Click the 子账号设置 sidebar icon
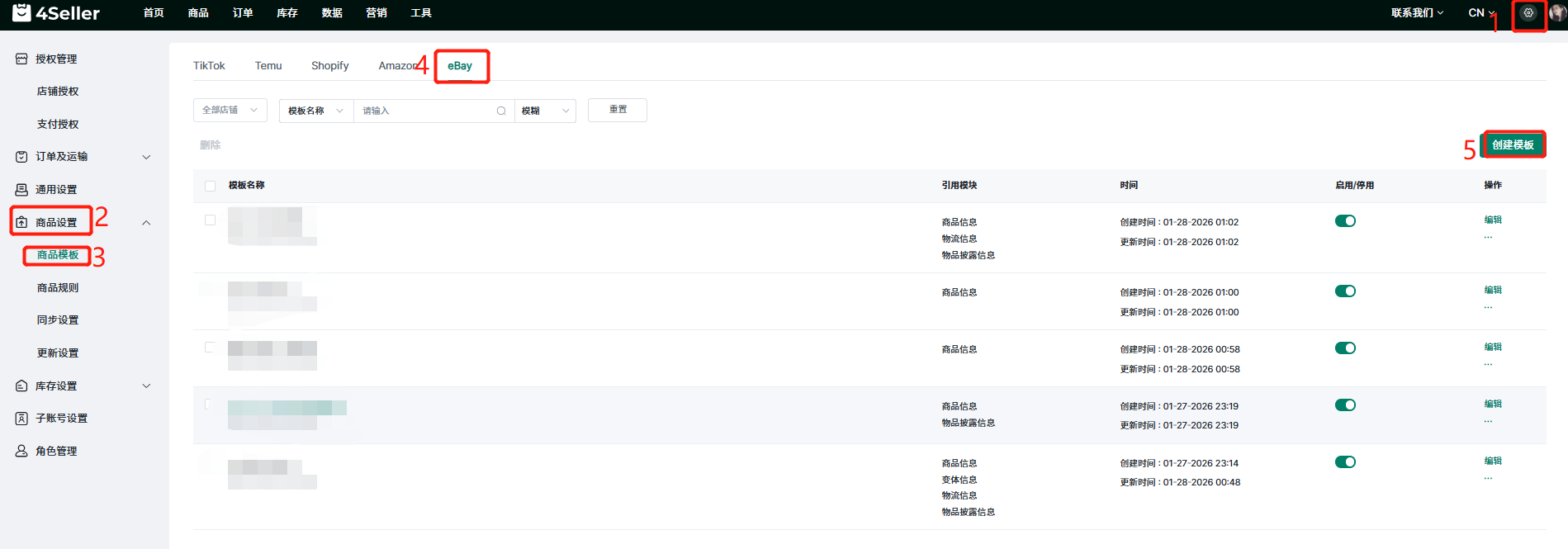The height and width of the screenshot is (549, 1568). point(21,419)
